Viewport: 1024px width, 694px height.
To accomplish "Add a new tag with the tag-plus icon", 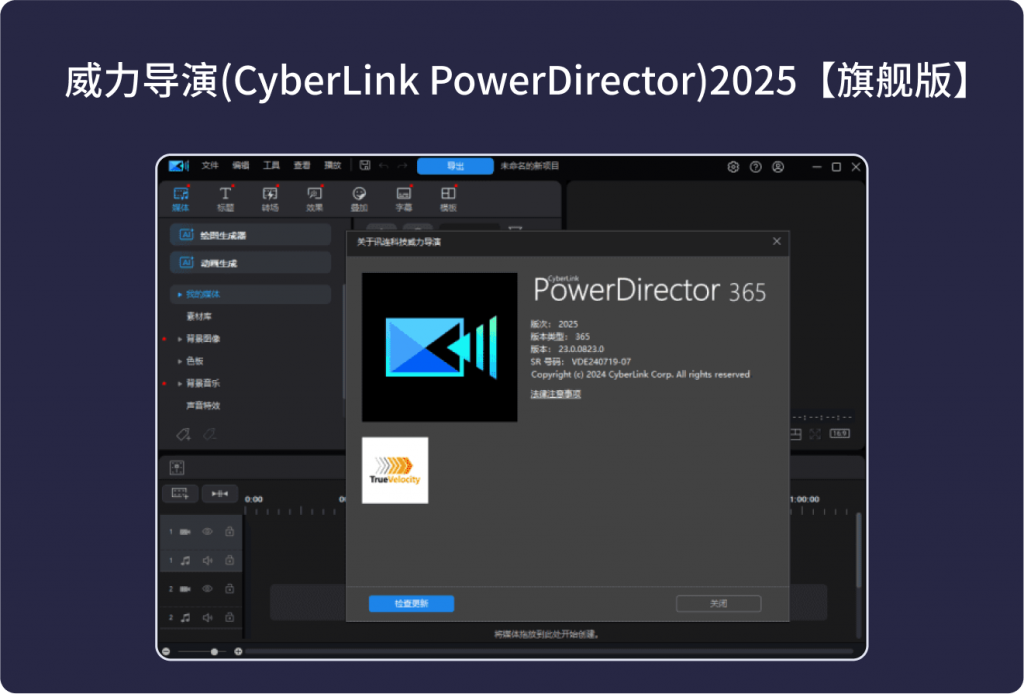I will (x=184, y=434).
